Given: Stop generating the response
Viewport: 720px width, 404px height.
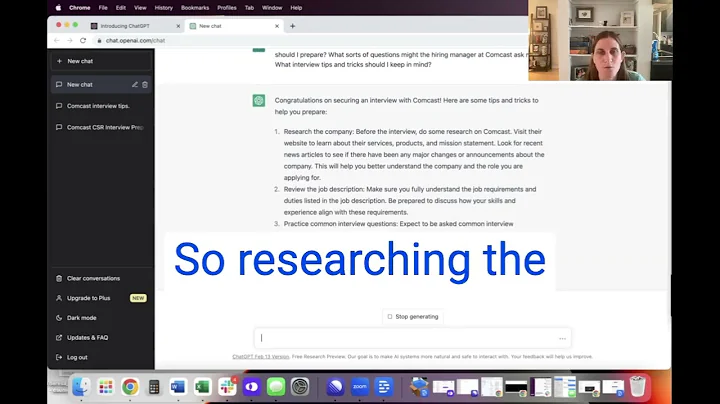Looking at the screenshot, I should [413, 317].
